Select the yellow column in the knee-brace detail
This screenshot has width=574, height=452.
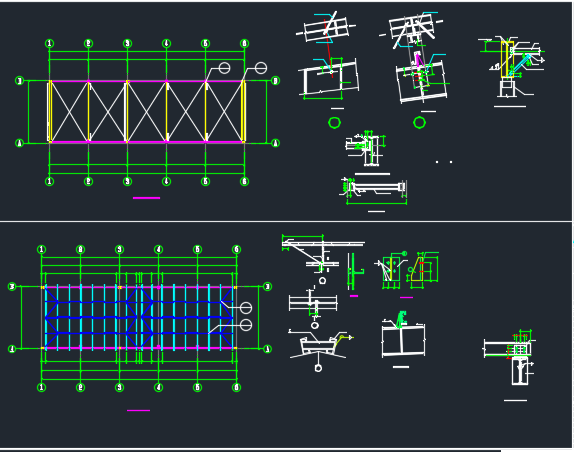507,59
